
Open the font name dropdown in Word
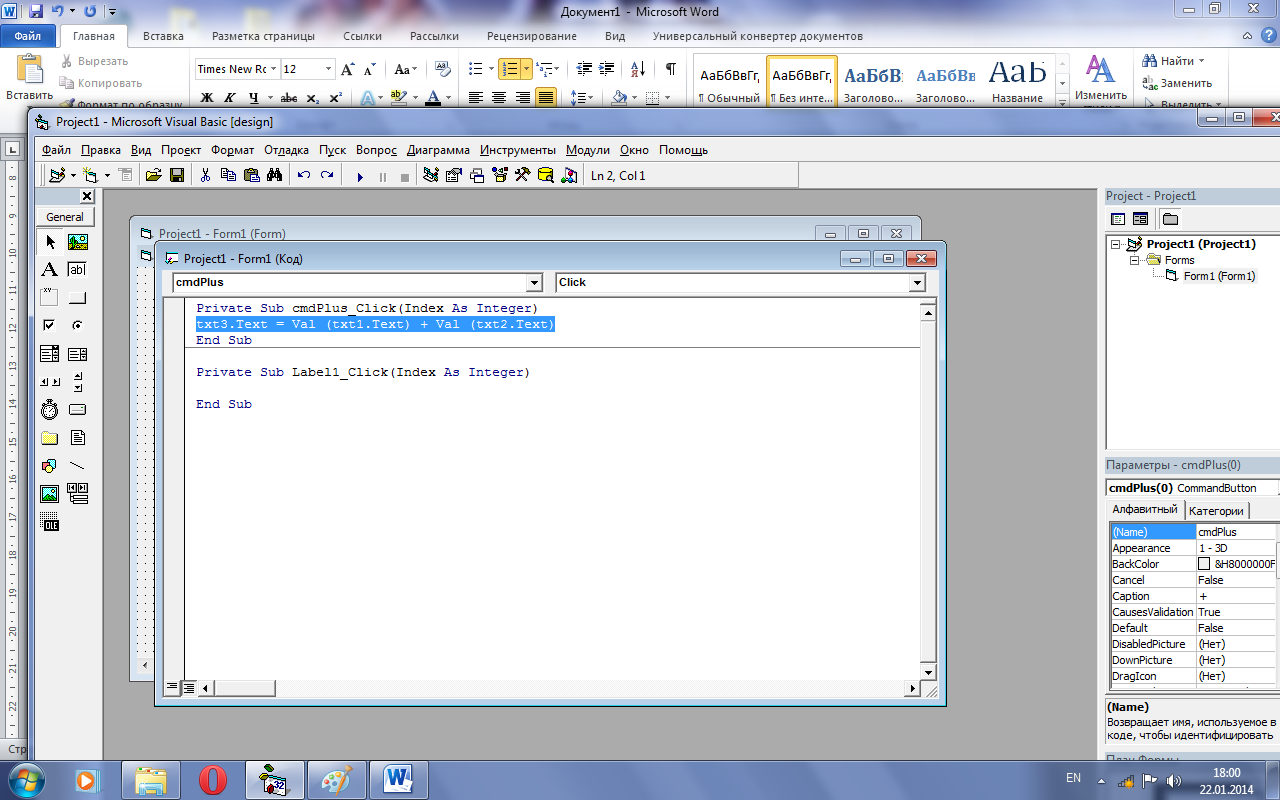point(273,69)
